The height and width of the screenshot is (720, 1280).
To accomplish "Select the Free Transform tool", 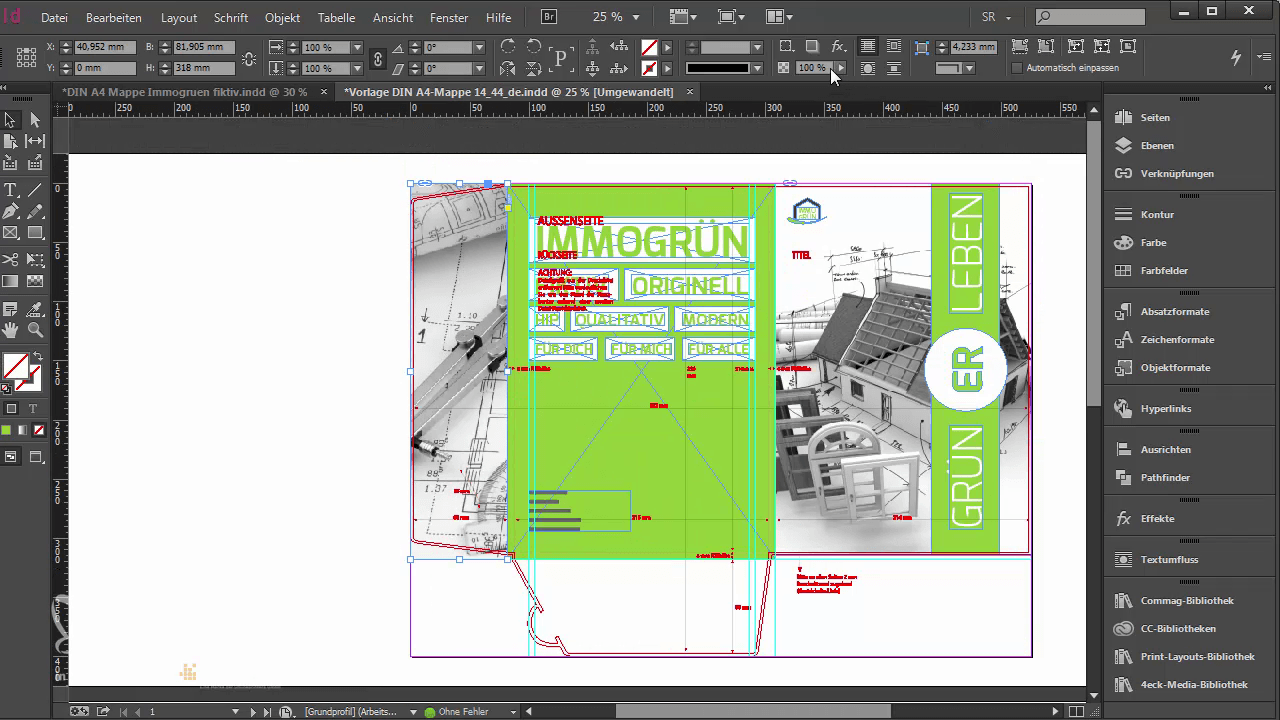I will (35, 259).
